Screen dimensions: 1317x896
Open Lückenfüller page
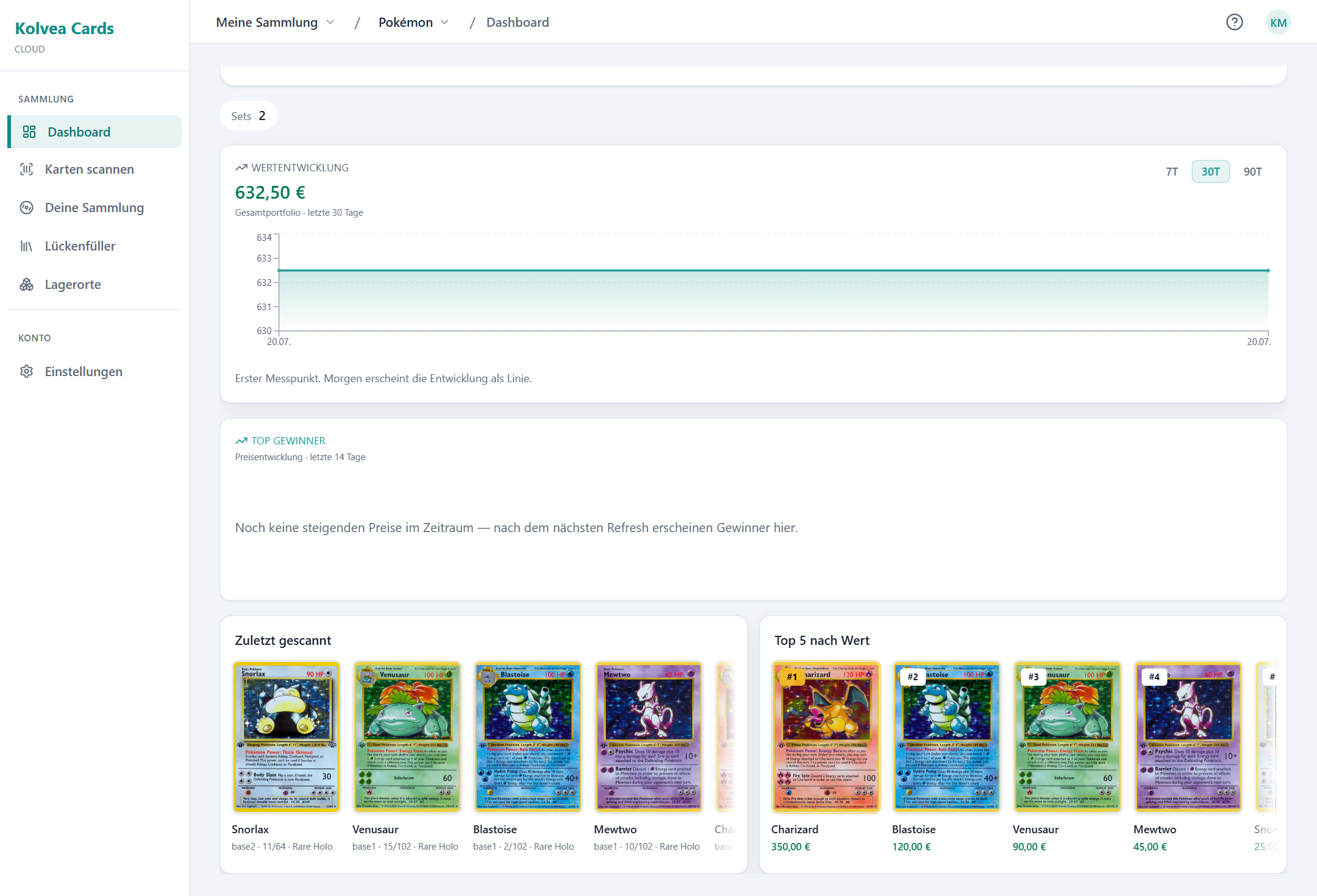point(95,246)
